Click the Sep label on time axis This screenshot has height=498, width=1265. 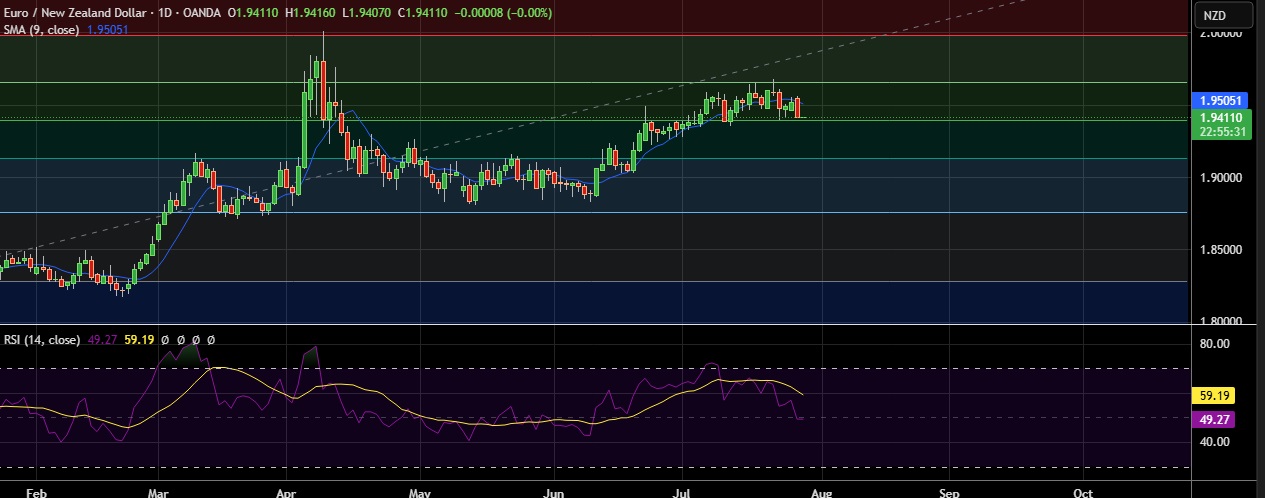pos(949,493)
